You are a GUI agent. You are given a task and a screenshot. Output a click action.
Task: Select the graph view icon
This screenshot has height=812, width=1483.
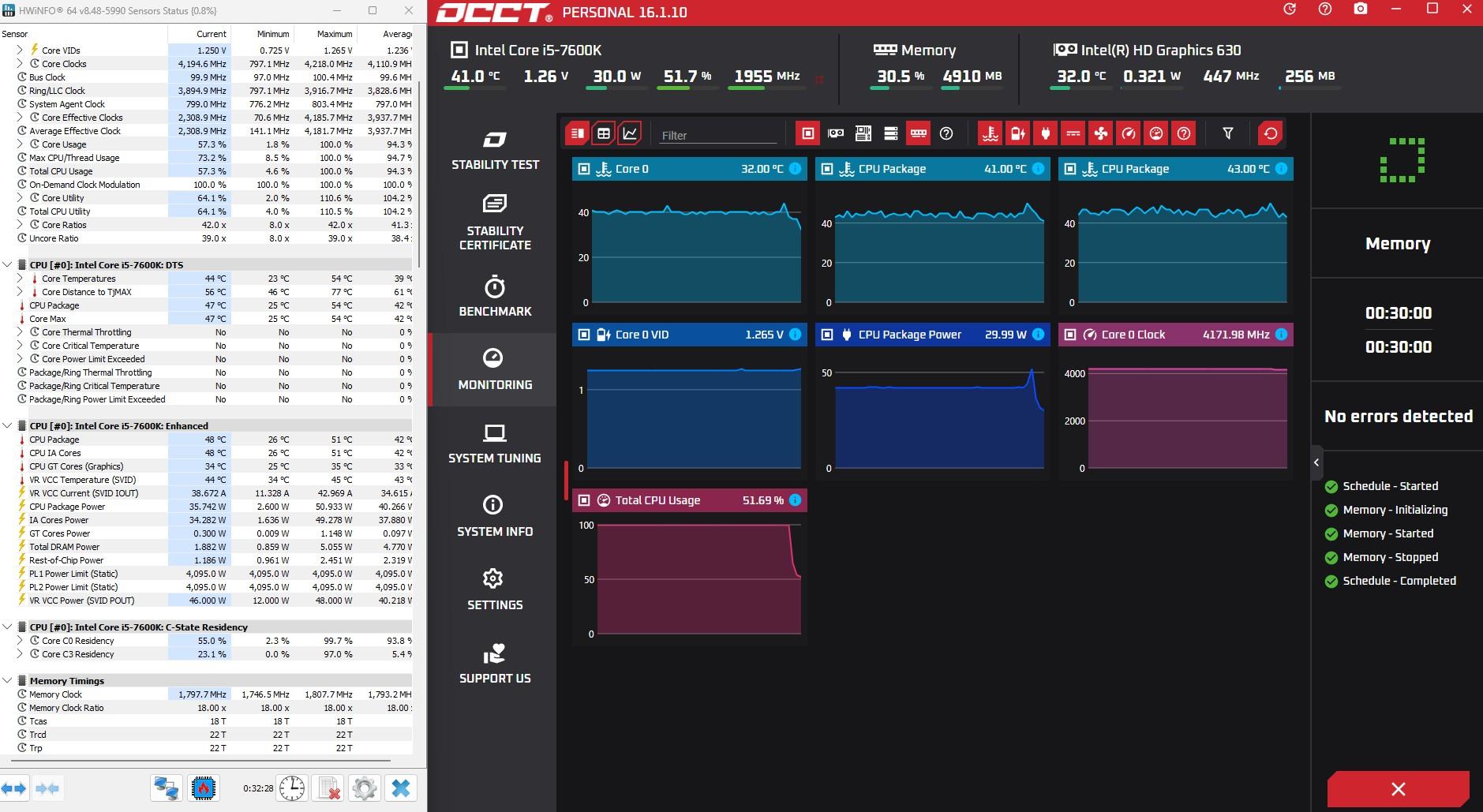tap(630, 133)
